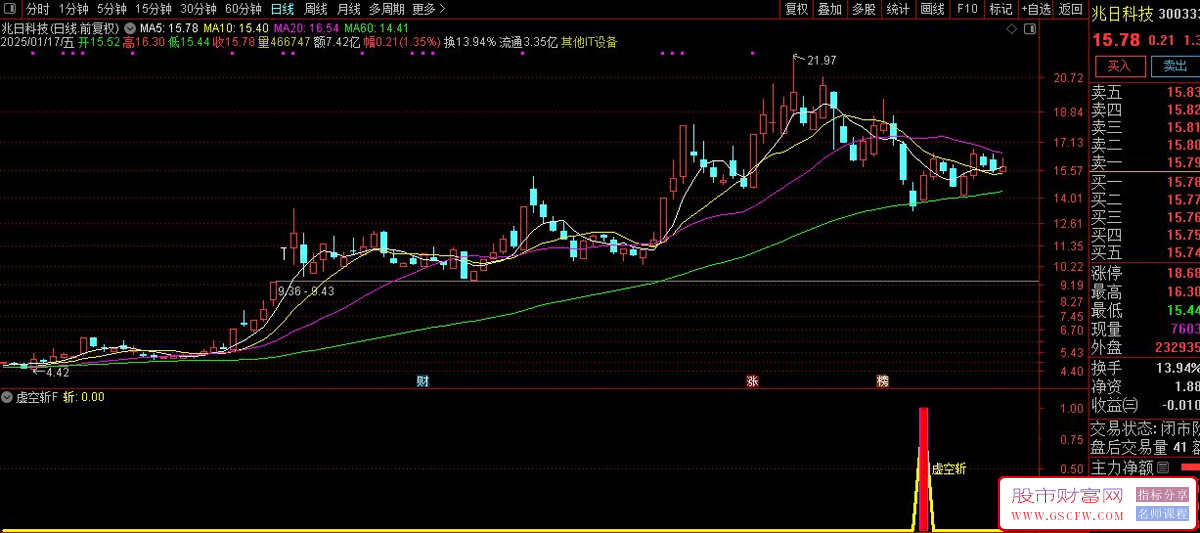
Task: Select the 兆日科技 stock name in quote panel
Action: pos(1124,16)
